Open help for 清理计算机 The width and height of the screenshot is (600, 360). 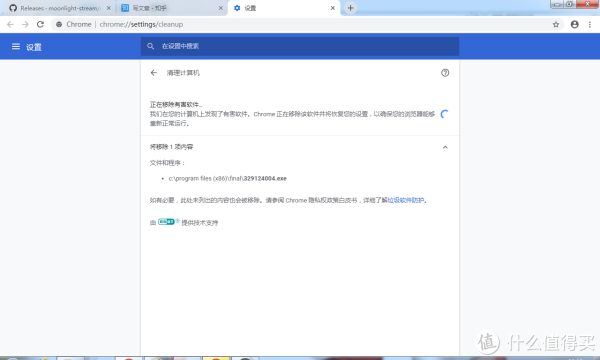(445, 73)
